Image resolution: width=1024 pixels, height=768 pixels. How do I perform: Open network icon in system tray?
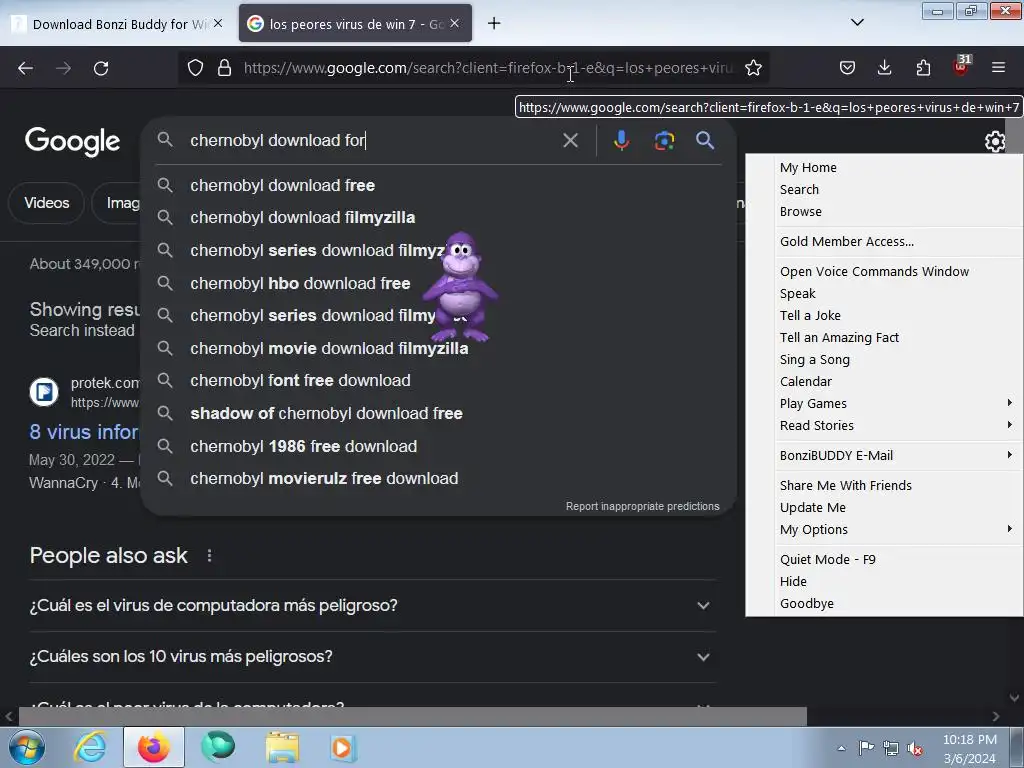[891, 748]
